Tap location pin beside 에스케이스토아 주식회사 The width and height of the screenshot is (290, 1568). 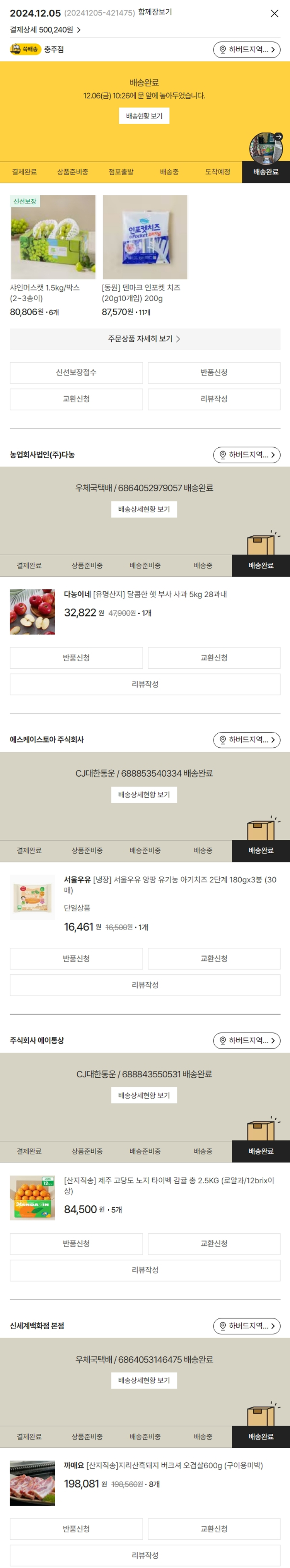point(223,739)
